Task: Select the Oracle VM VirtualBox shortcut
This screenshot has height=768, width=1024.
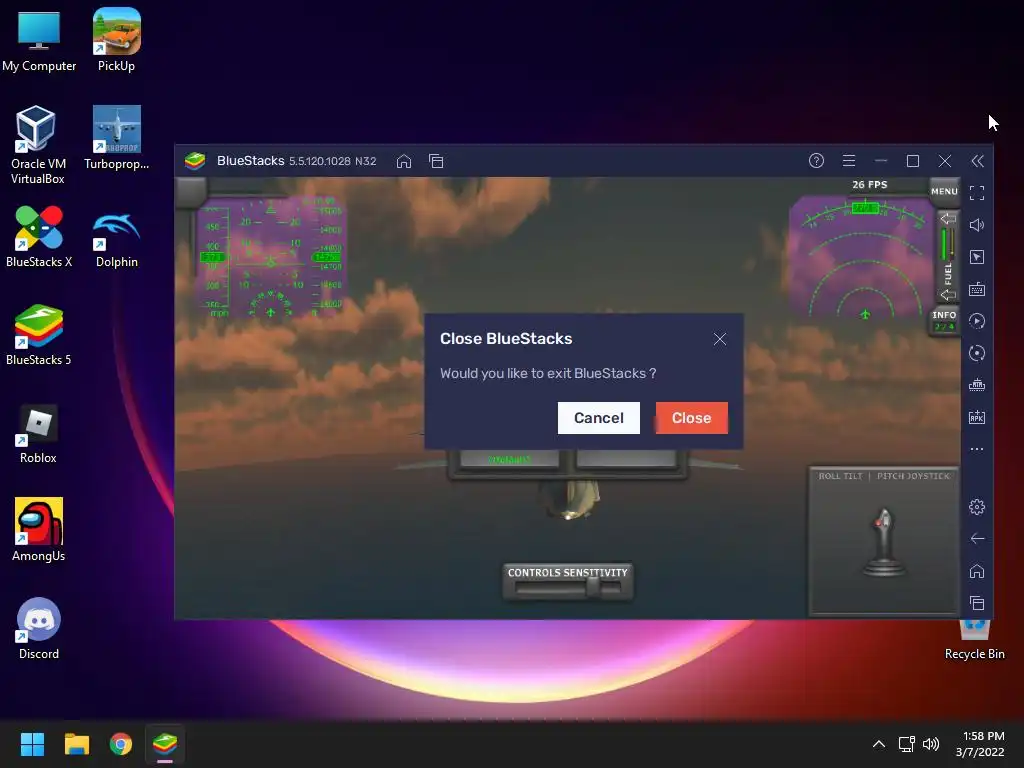Action: click(x=38, y=145)
